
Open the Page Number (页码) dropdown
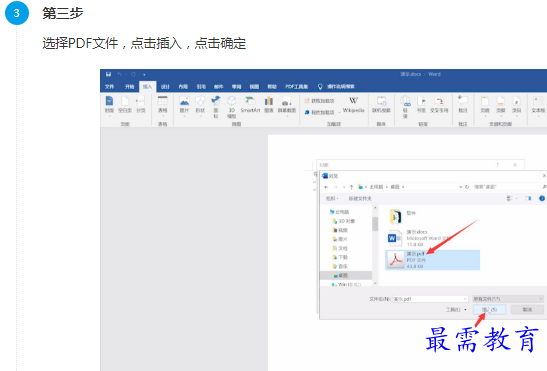tap(516, 106)
